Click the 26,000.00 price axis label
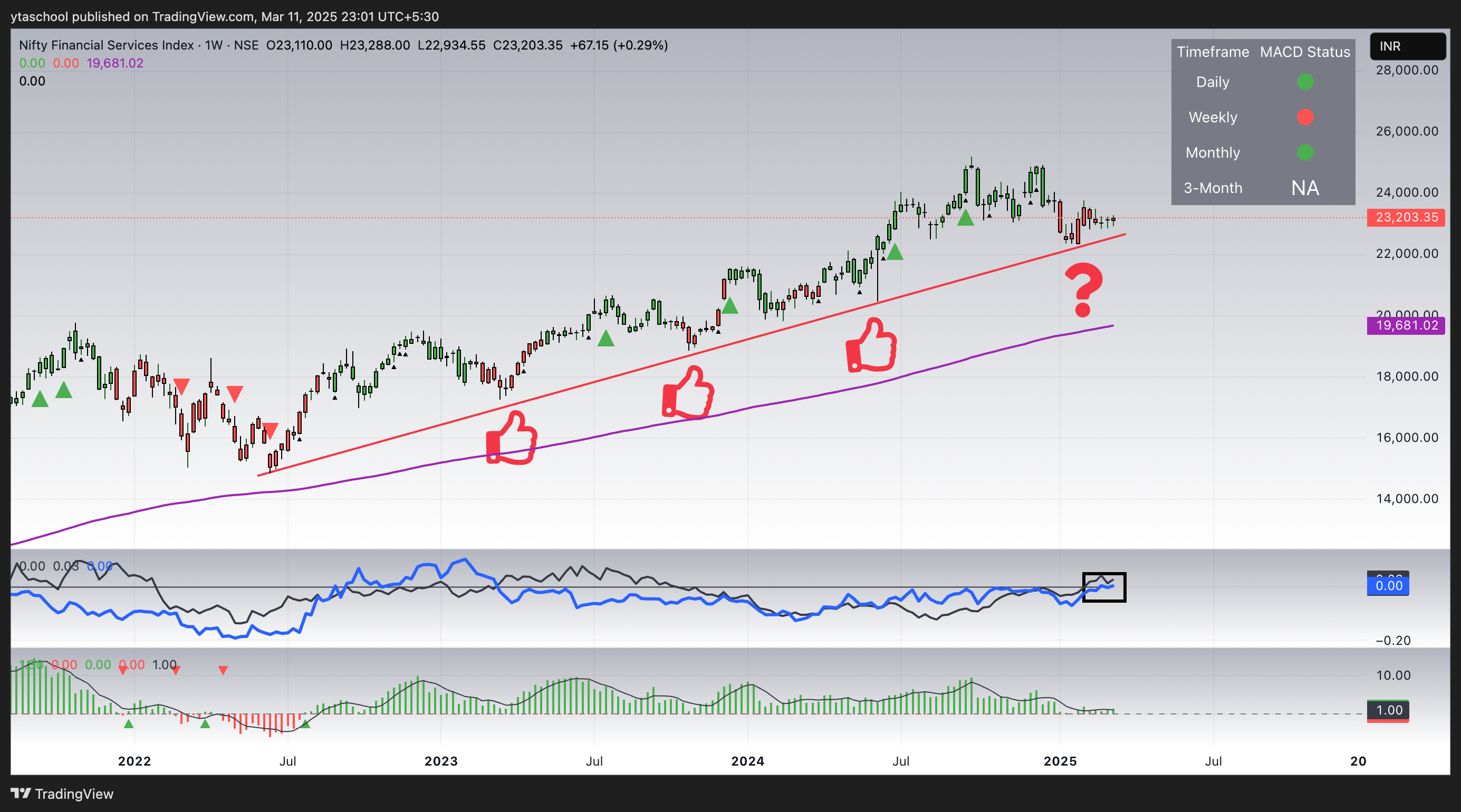Screen dimensions: 1461x812 pyautogui.click(x=1407, y=131)
